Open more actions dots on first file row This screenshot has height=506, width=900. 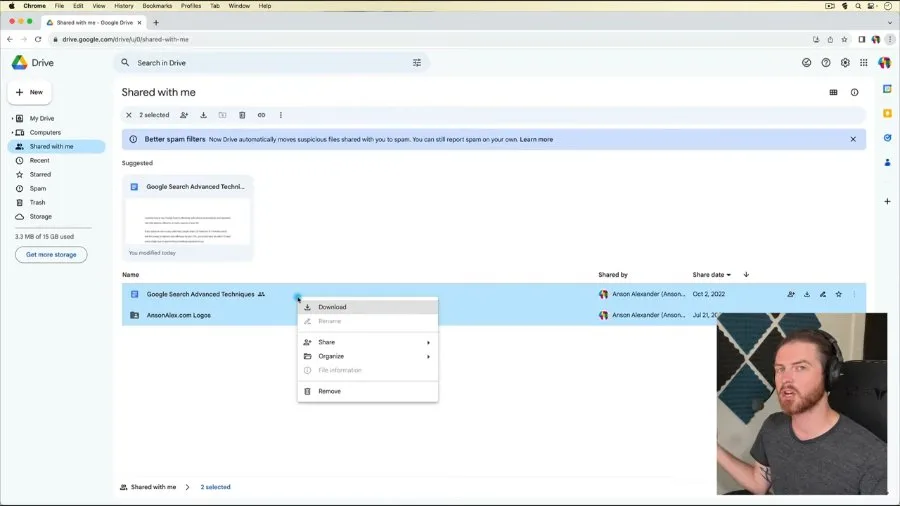tap(854, 294)
